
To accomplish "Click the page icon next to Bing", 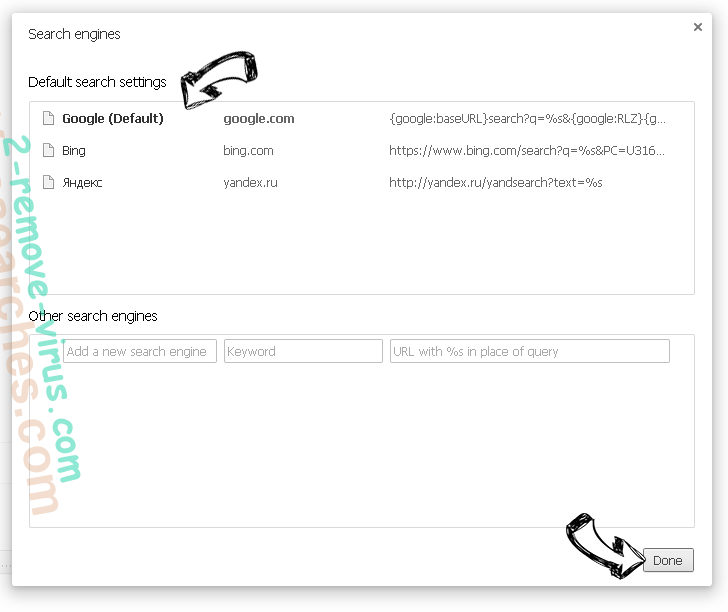I will [47, 151].
